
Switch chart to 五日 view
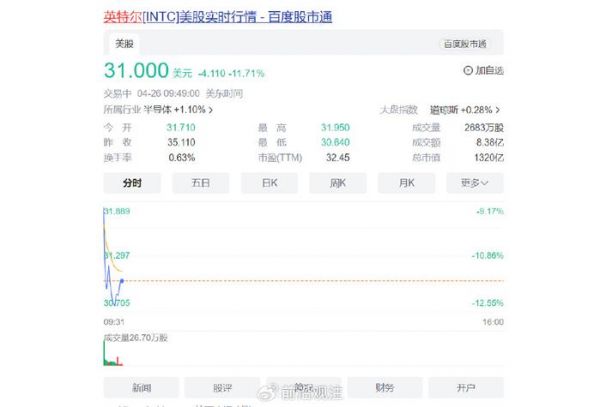coord(200,183)
